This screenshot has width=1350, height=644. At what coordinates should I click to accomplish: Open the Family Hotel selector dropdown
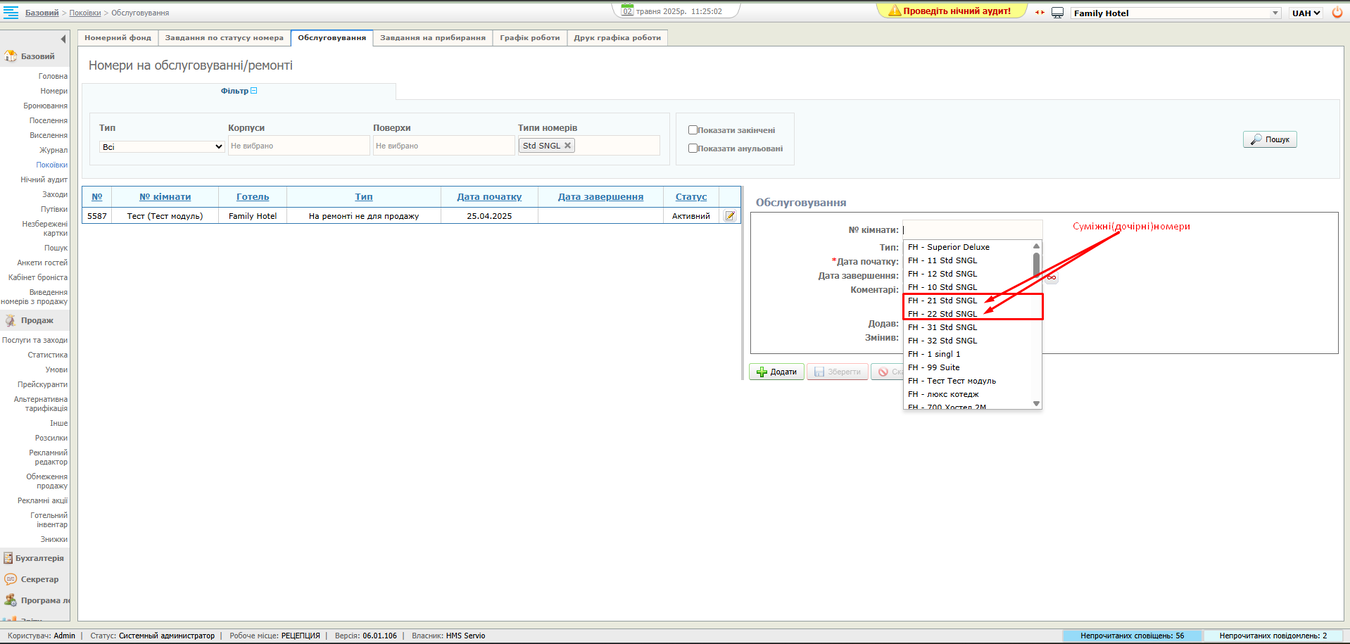pyautogui.click(x=1176, y=13)
